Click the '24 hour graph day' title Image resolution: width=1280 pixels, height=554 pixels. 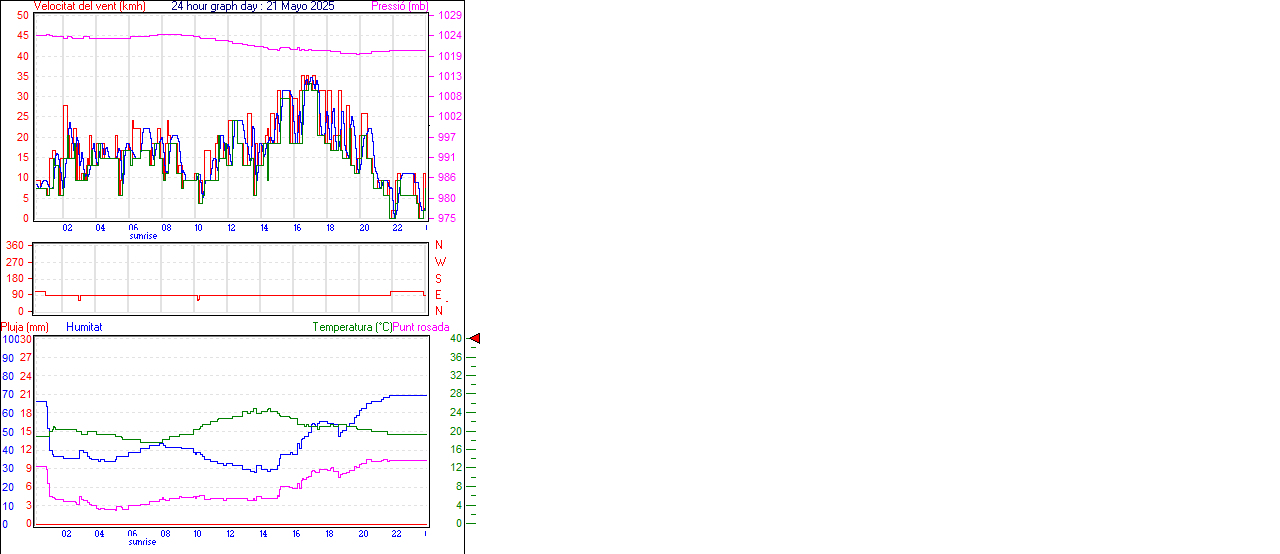(253, 6)
